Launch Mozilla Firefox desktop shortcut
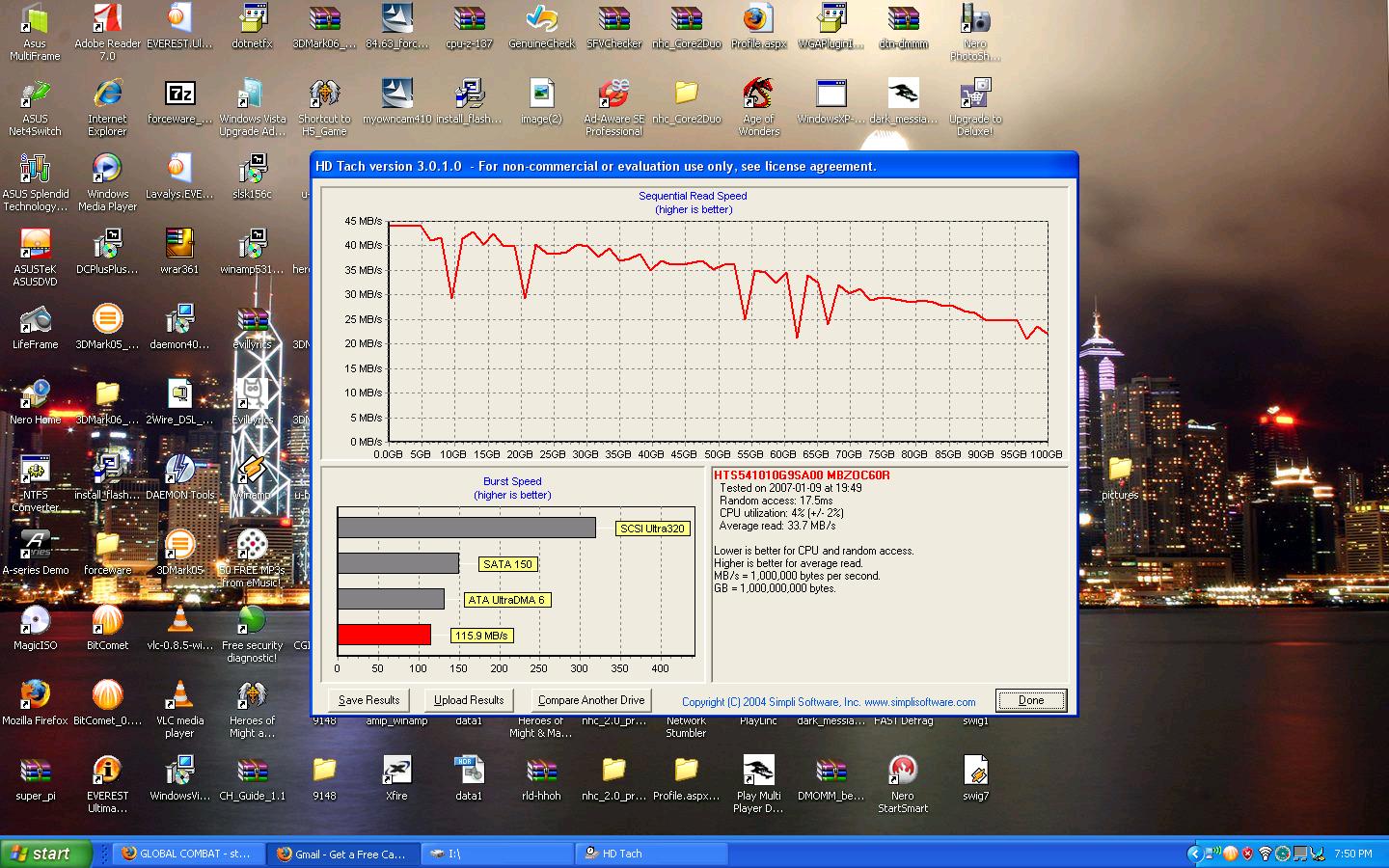The width and height of the screenshot is (1389, 868). coord(35,703)
